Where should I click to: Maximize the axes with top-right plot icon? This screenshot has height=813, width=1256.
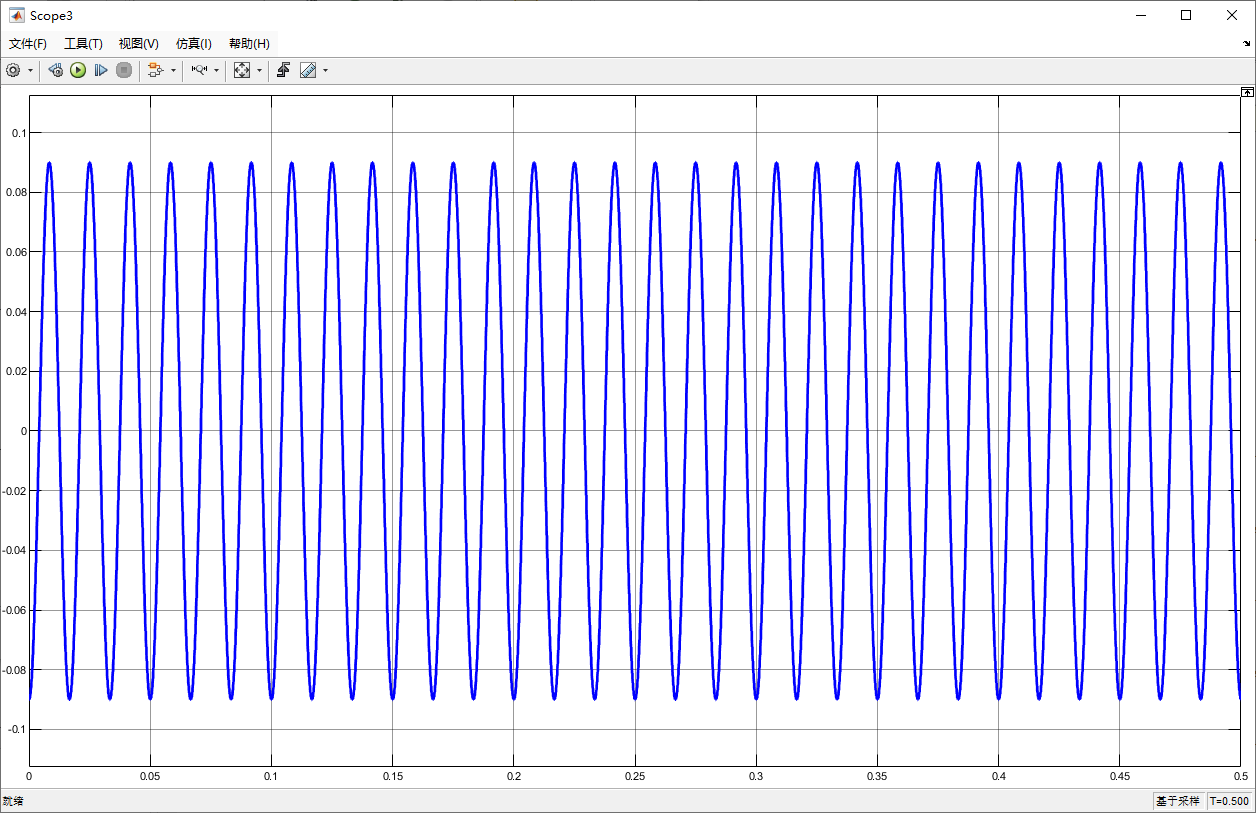[1247, 91]
